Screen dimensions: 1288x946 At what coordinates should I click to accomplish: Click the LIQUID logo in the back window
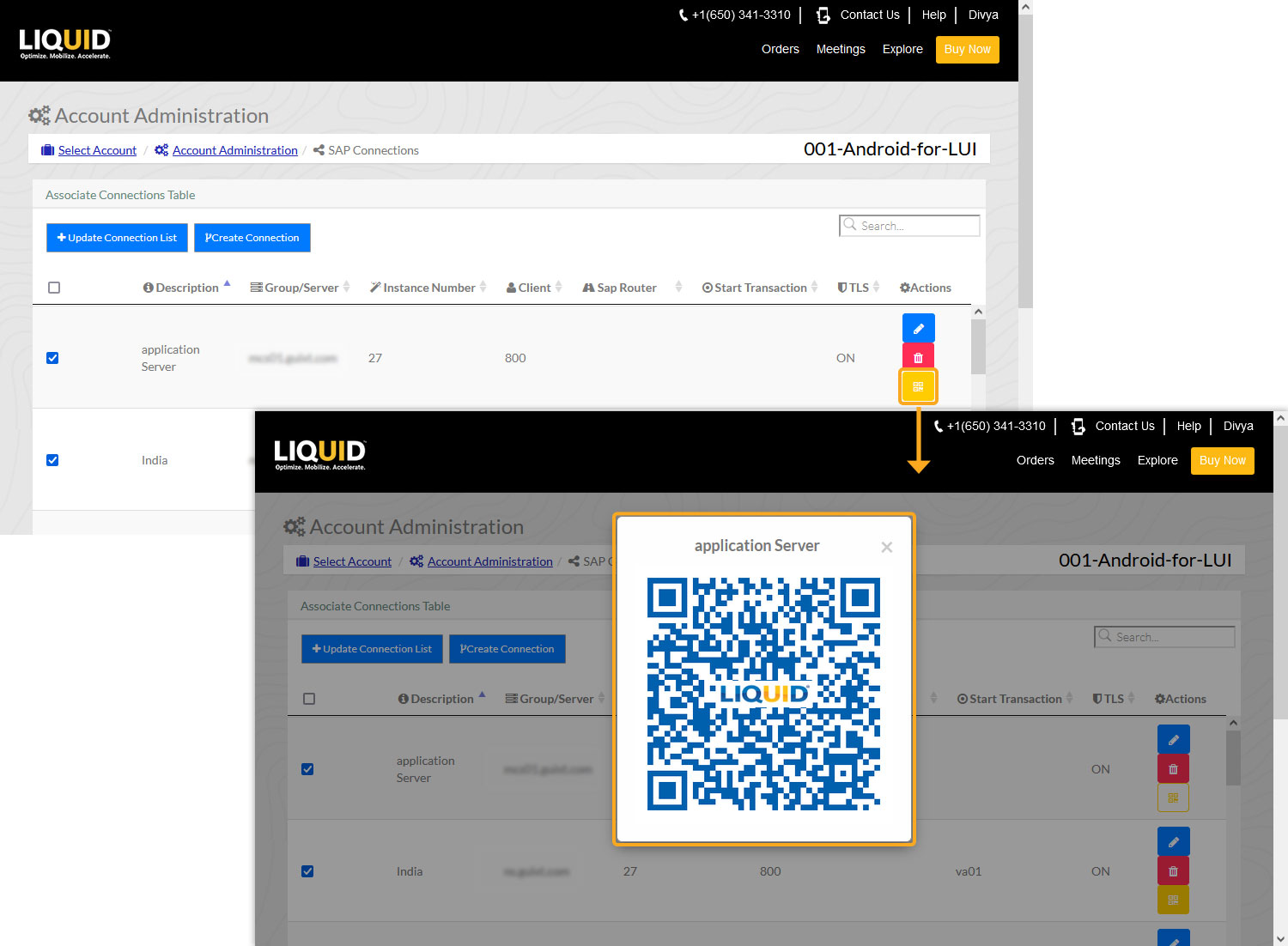click(x=65, y=43)
